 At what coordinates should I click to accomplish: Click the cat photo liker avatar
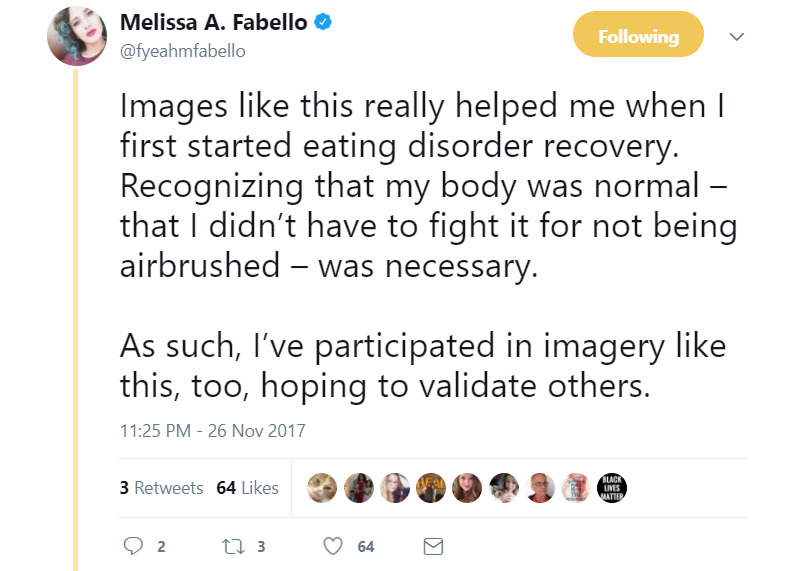(322, 487)
